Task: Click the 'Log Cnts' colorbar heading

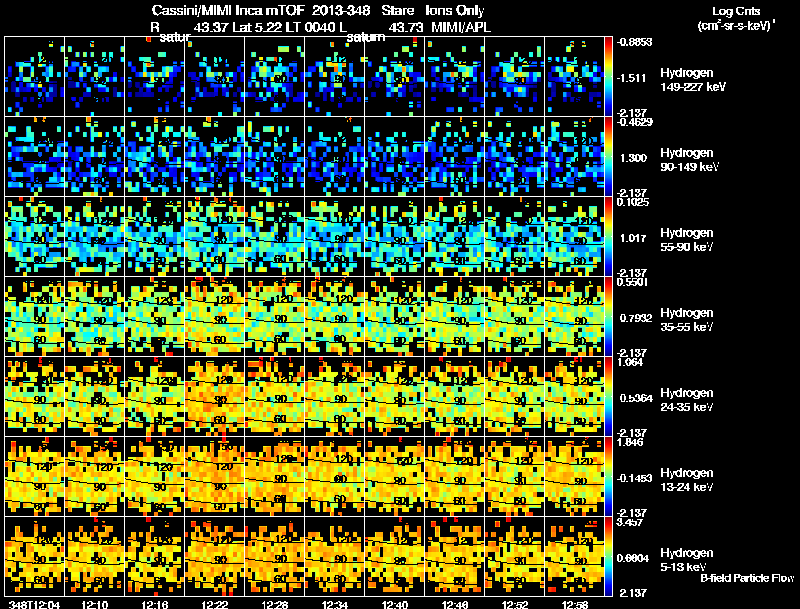Action: [736, 11]
